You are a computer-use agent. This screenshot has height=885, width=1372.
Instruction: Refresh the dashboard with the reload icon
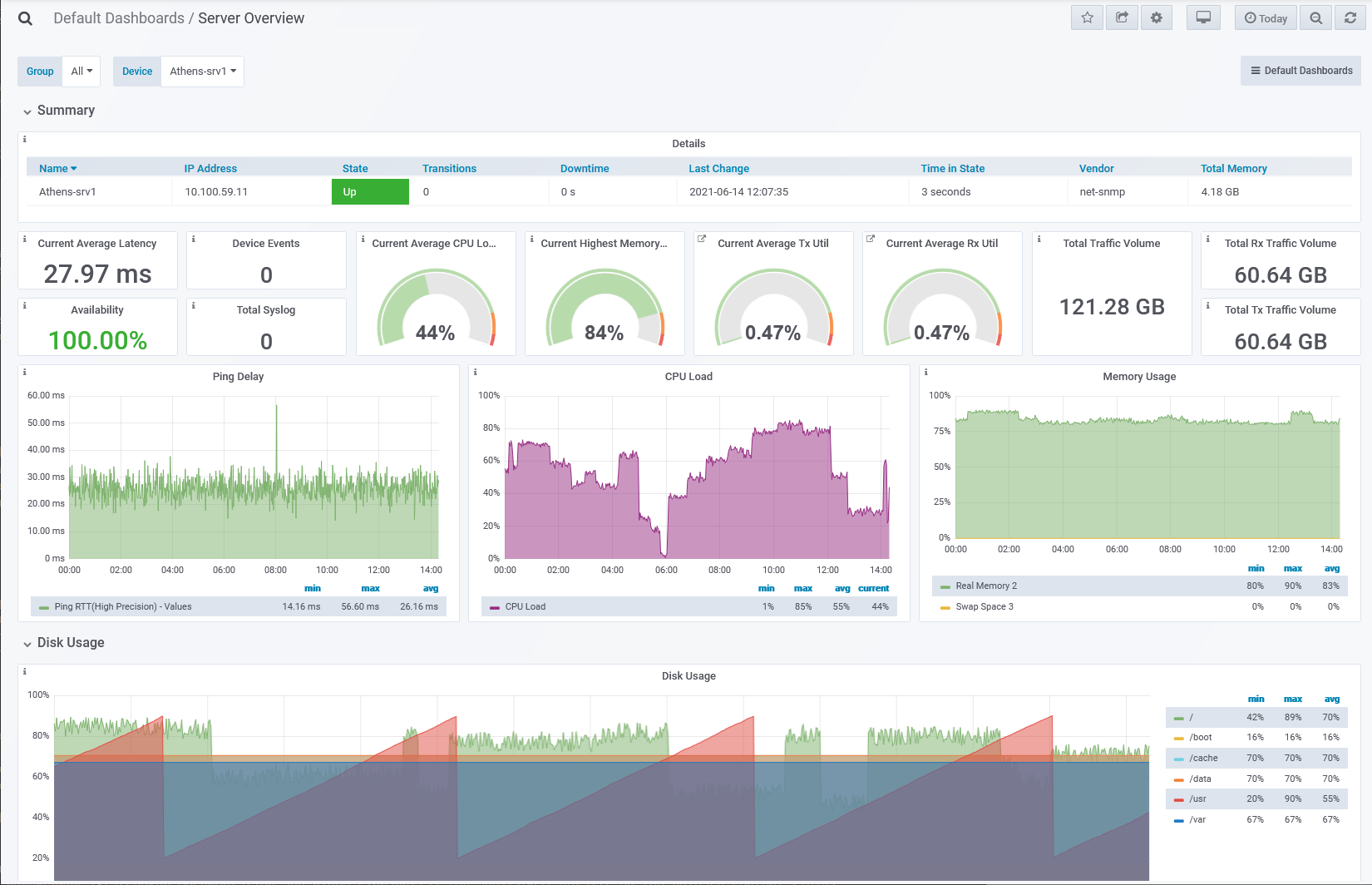coord(1350,17)
